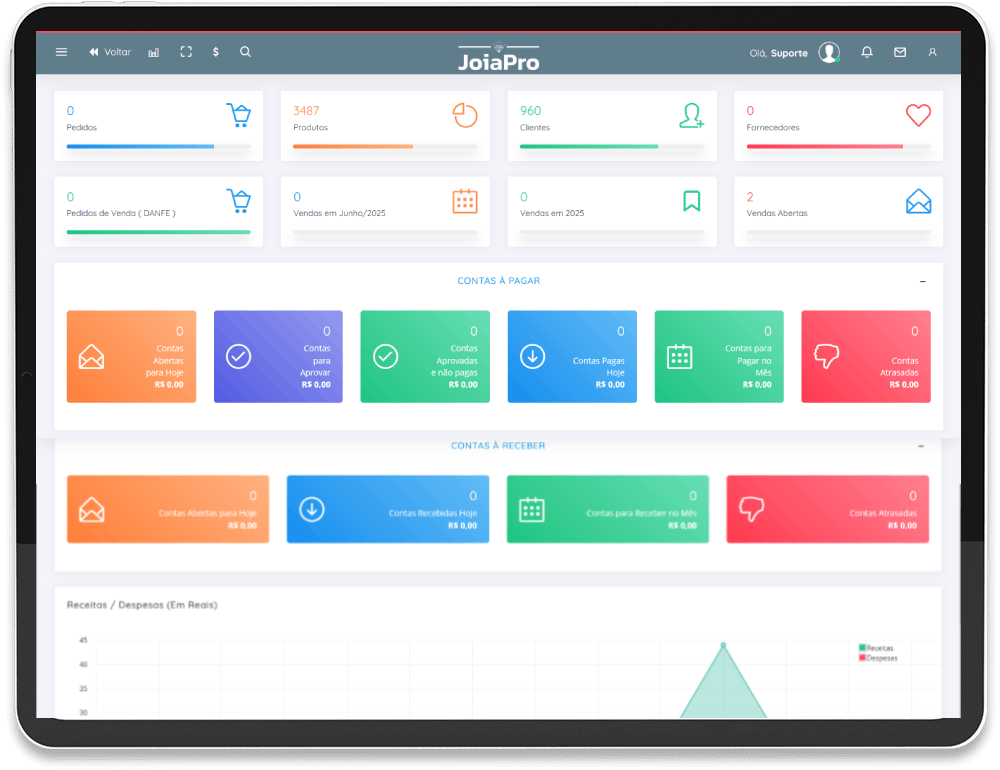The width and height of the screenshot is (1000, 770).
Task: Click the Suporte user avatar
Action: 829,53
